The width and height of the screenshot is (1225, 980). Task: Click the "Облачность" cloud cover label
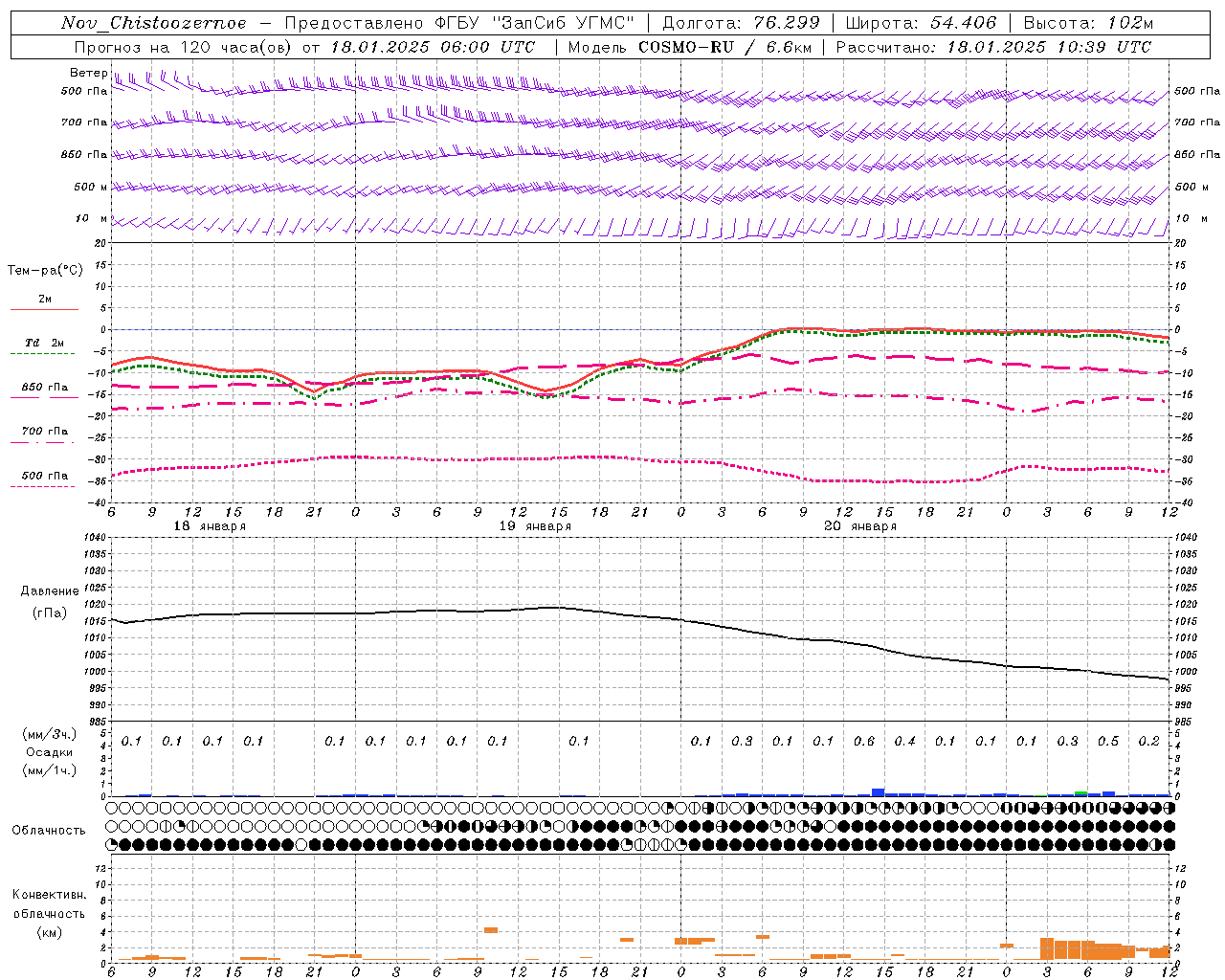(49, 831)
